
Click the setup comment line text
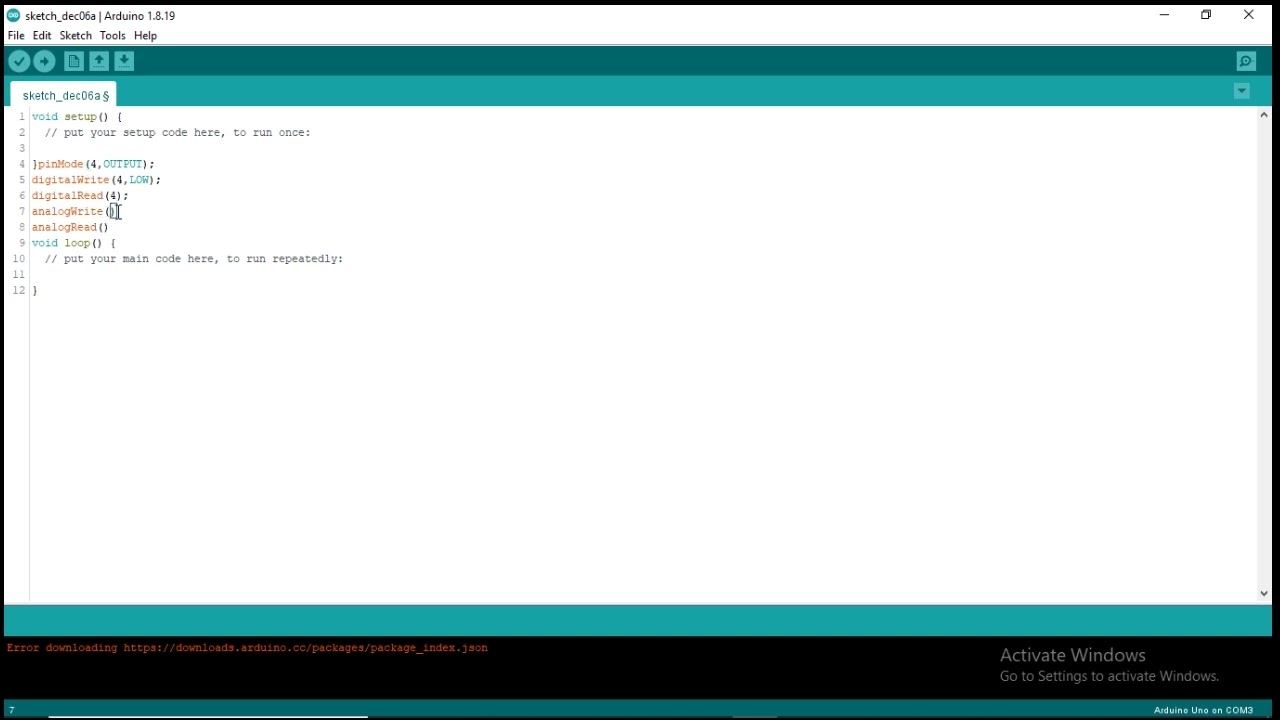178,133
